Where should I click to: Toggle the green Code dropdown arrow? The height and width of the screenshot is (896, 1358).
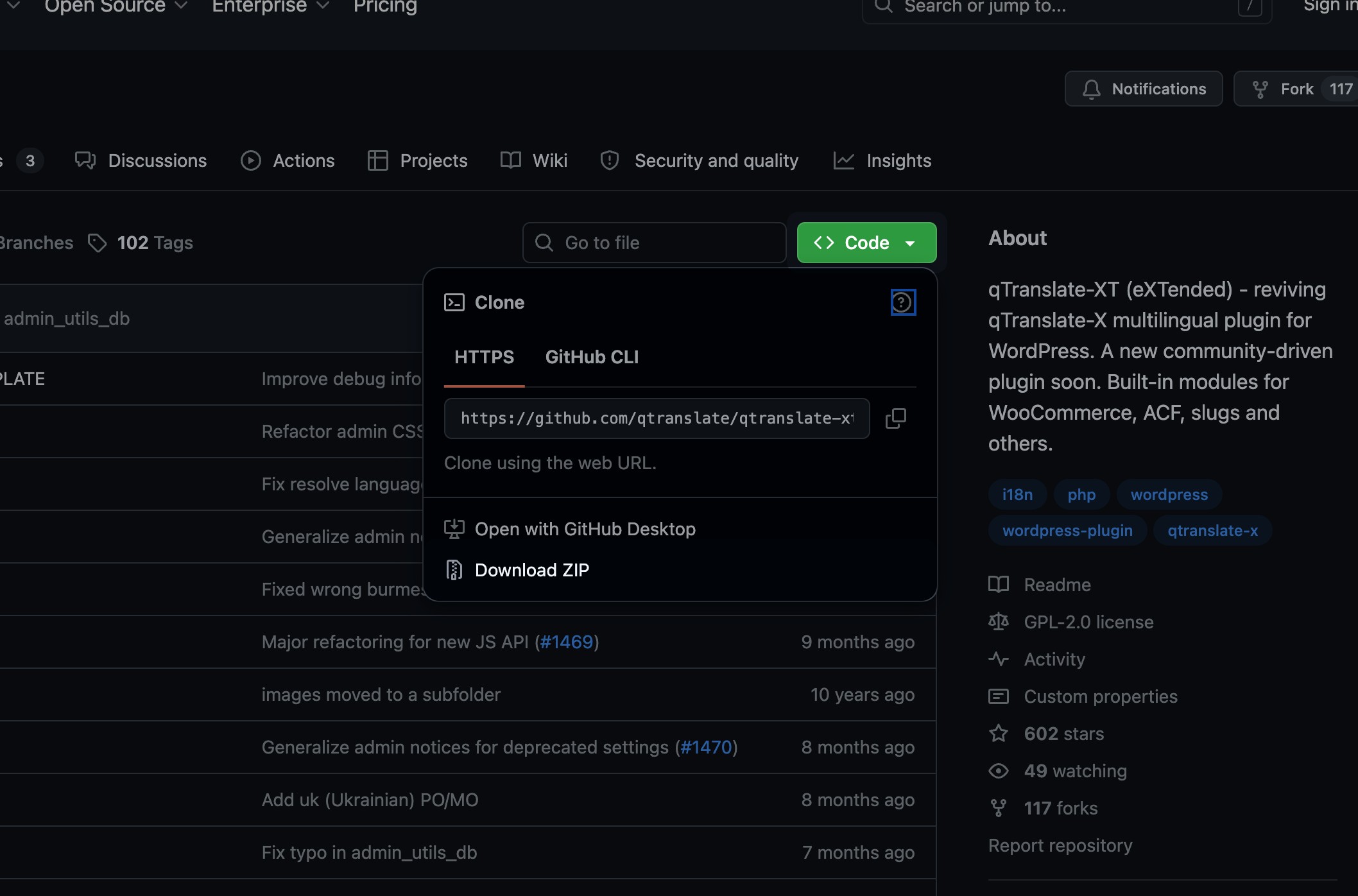(910, 243)
